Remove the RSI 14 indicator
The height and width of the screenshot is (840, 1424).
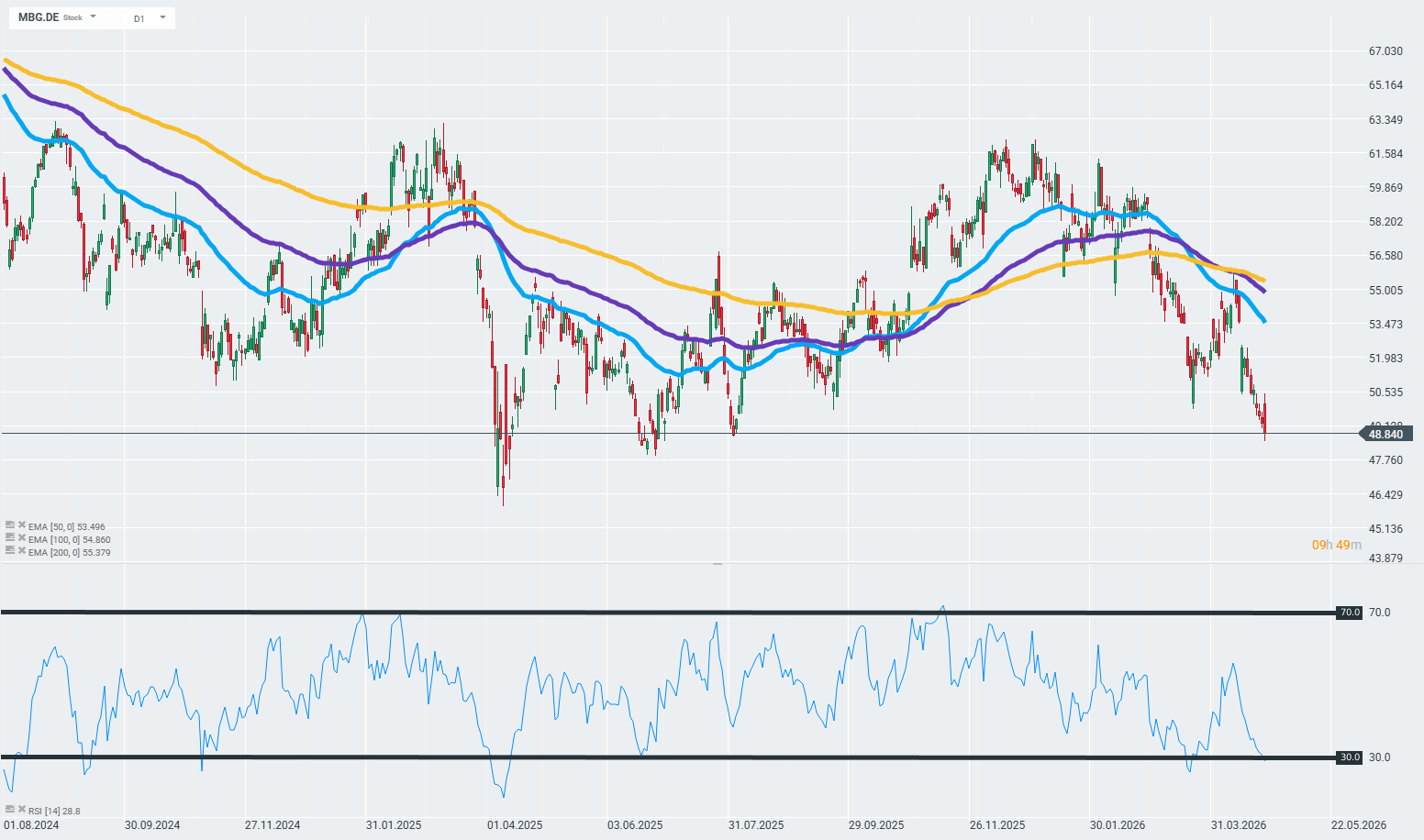pos(21,810)
